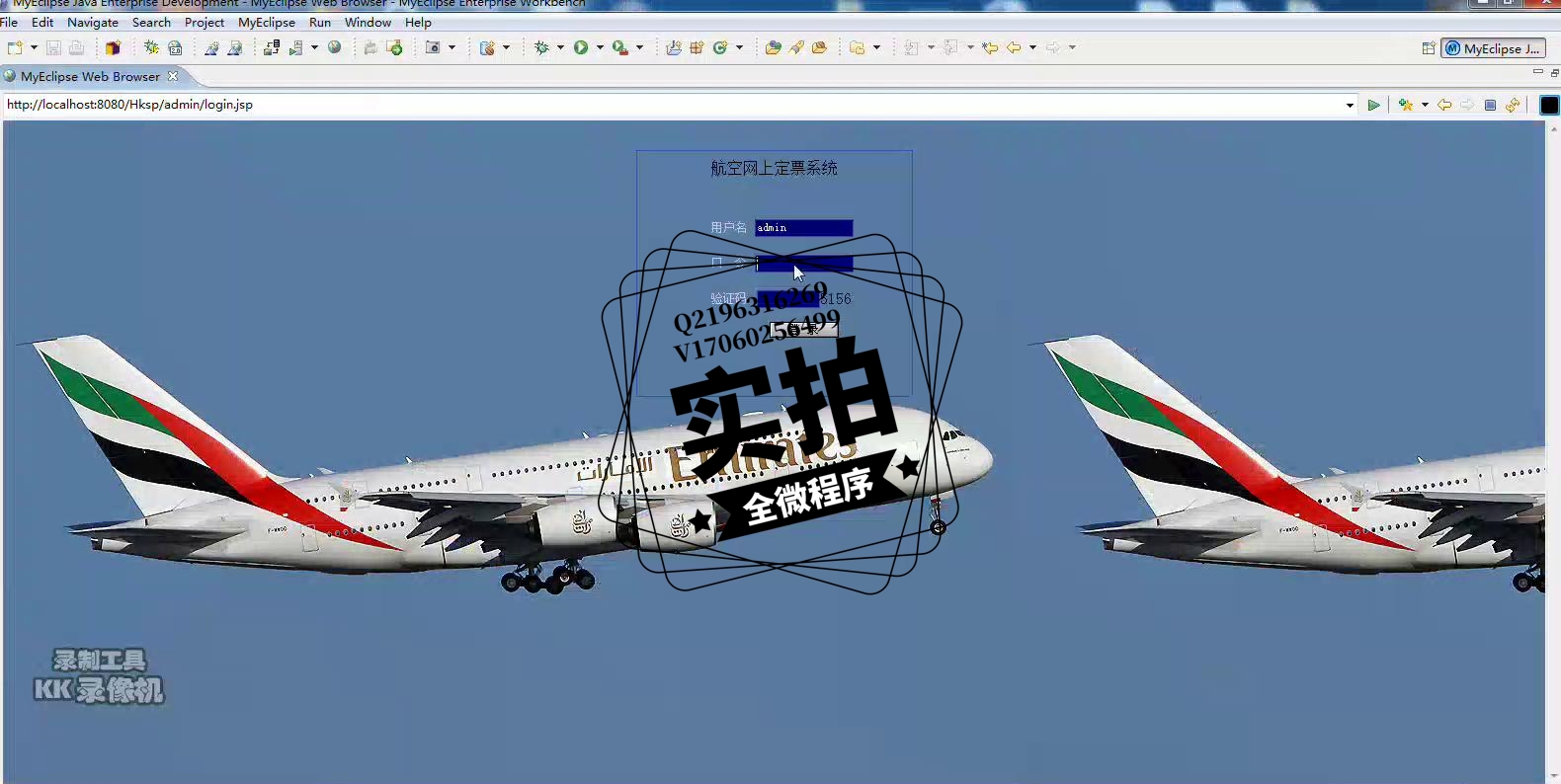Screen dimensions: 1561x784
Task: Open the Run menu
Action: [320, 22]
